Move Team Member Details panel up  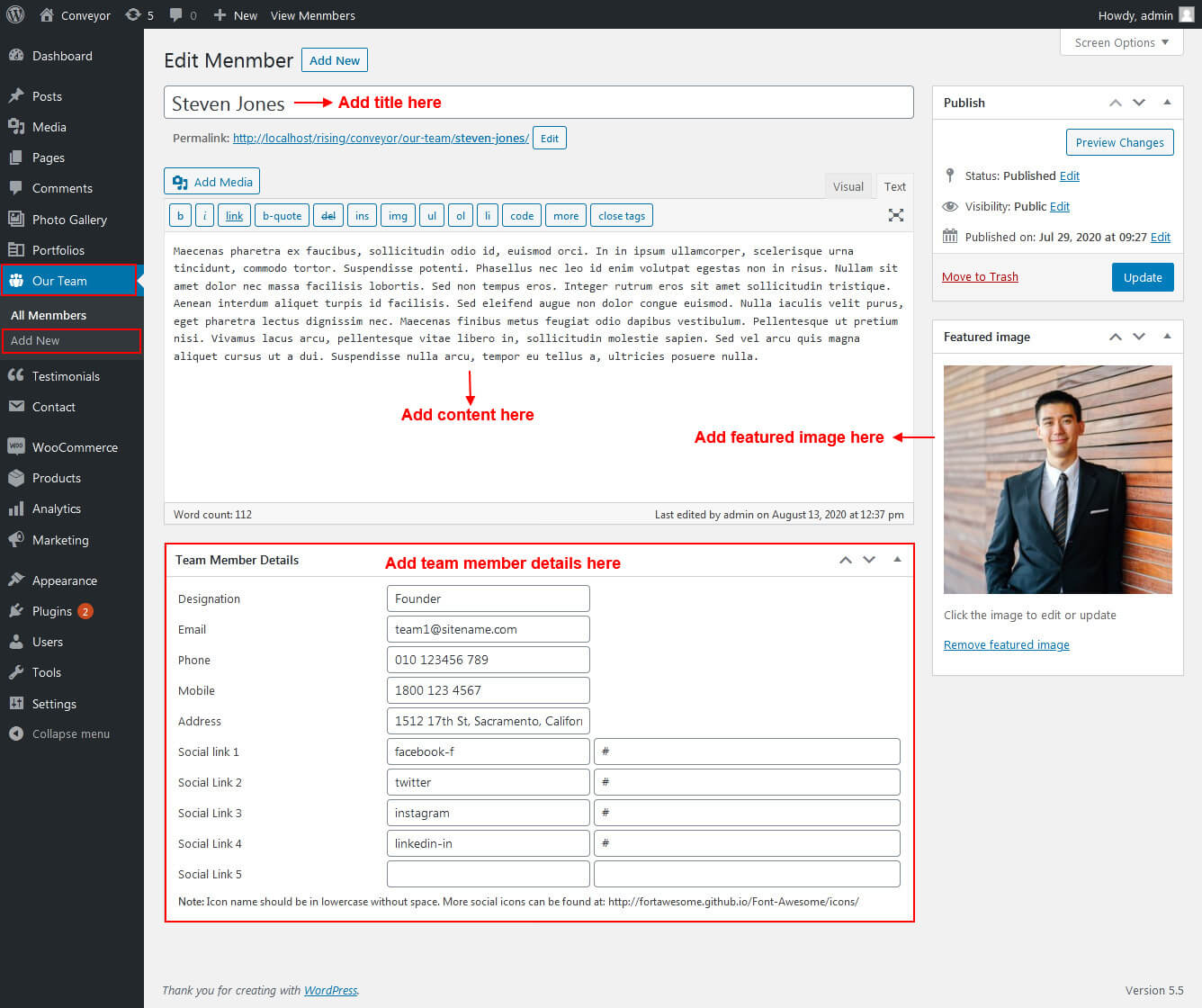pyautogui.click(x=845, y=560)
